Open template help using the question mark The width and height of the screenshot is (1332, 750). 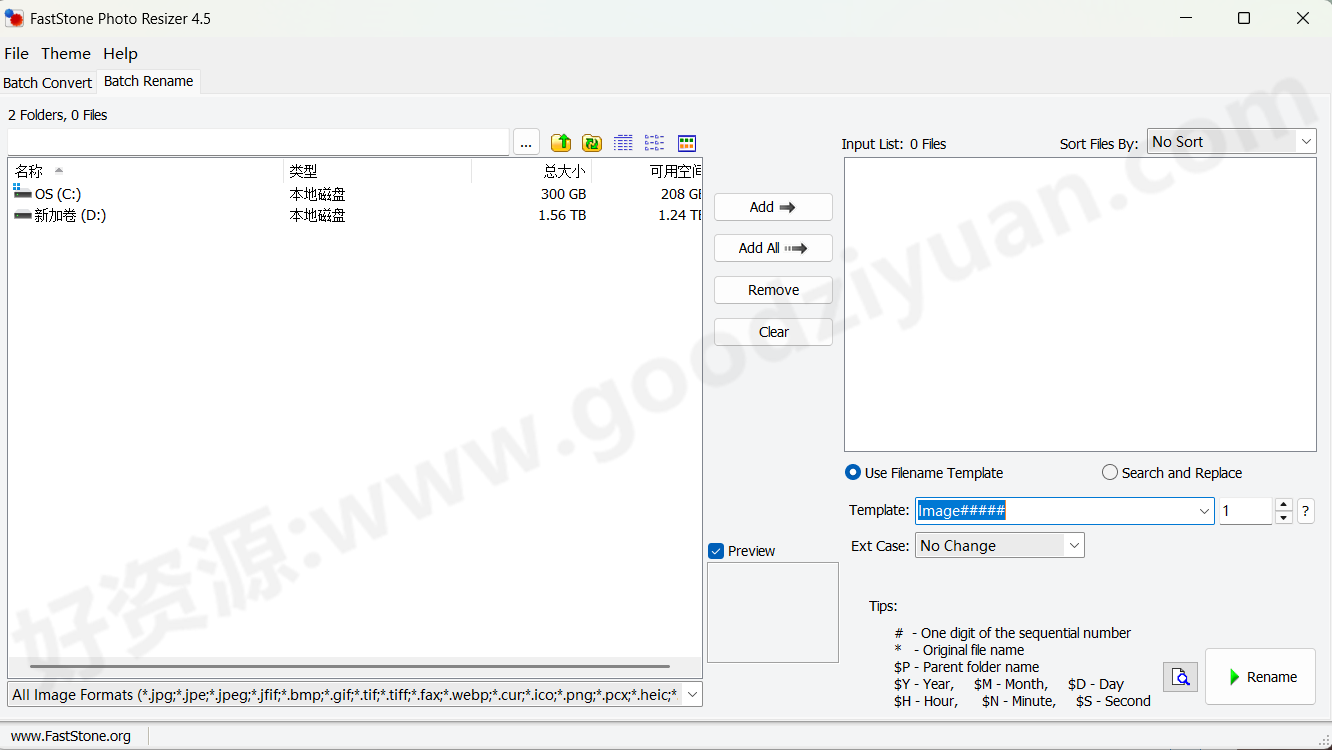1305,511
